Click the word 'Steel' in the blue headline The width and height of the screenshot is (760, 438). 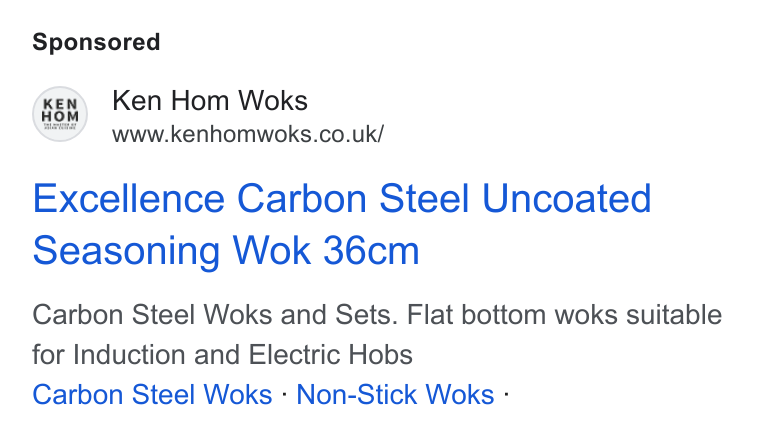tap(424, 199)
